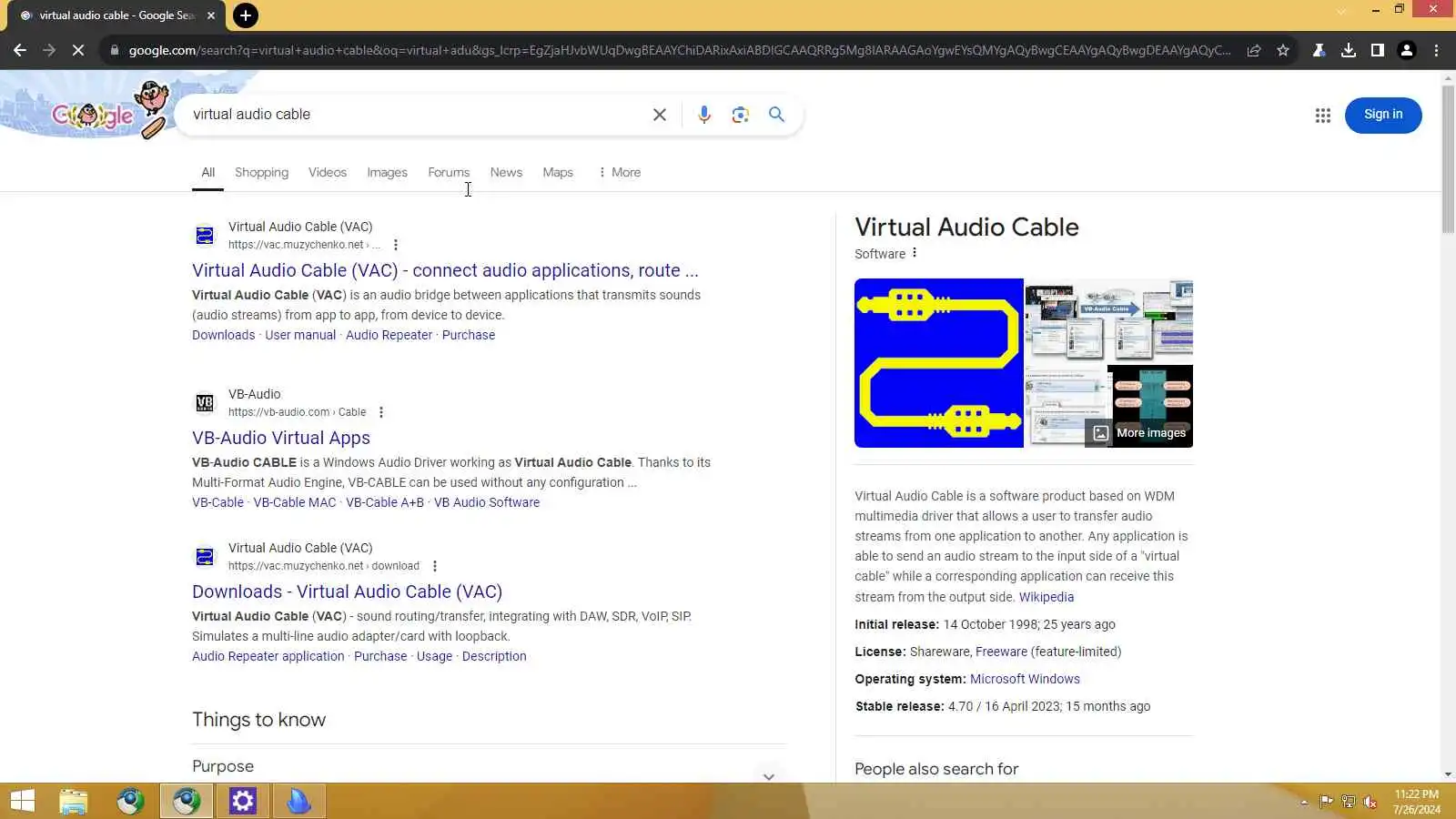
Task: Click the volume icon in system tray
Action: tap(1370, 802)
